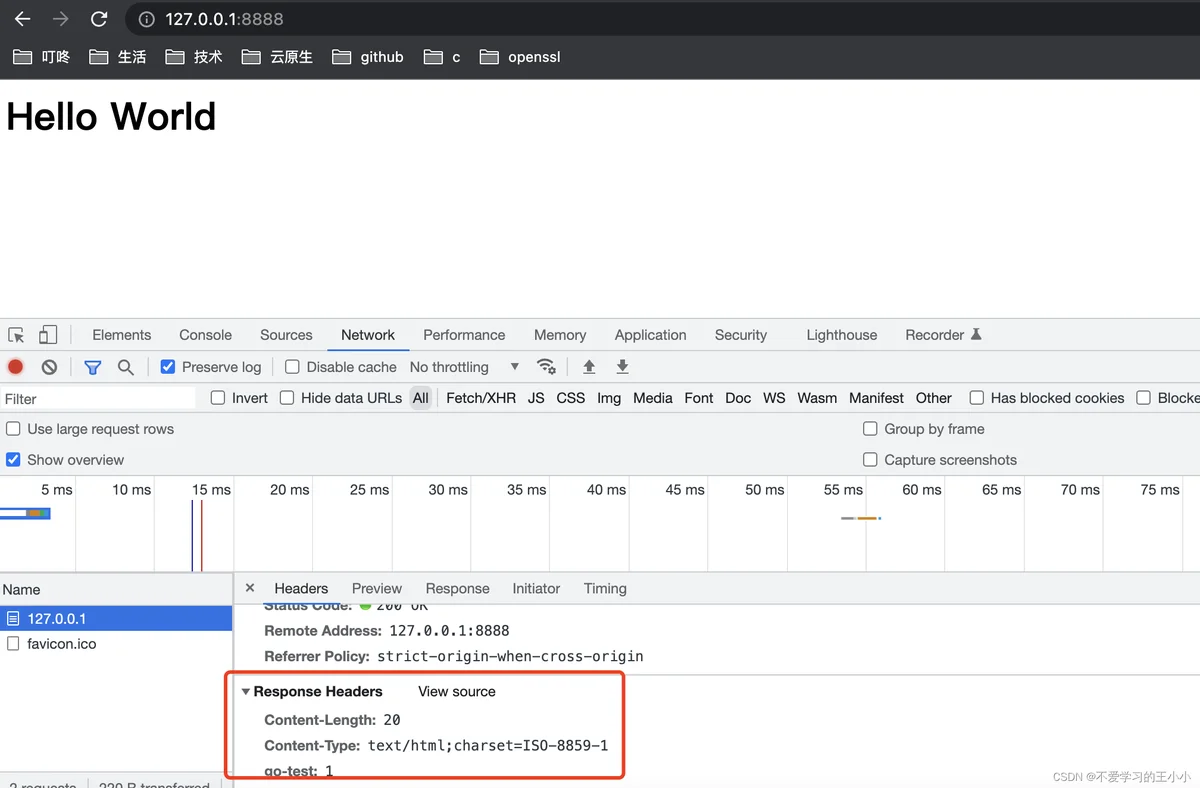
Task: Open the github bookmark folder
Action: point(368,57)
